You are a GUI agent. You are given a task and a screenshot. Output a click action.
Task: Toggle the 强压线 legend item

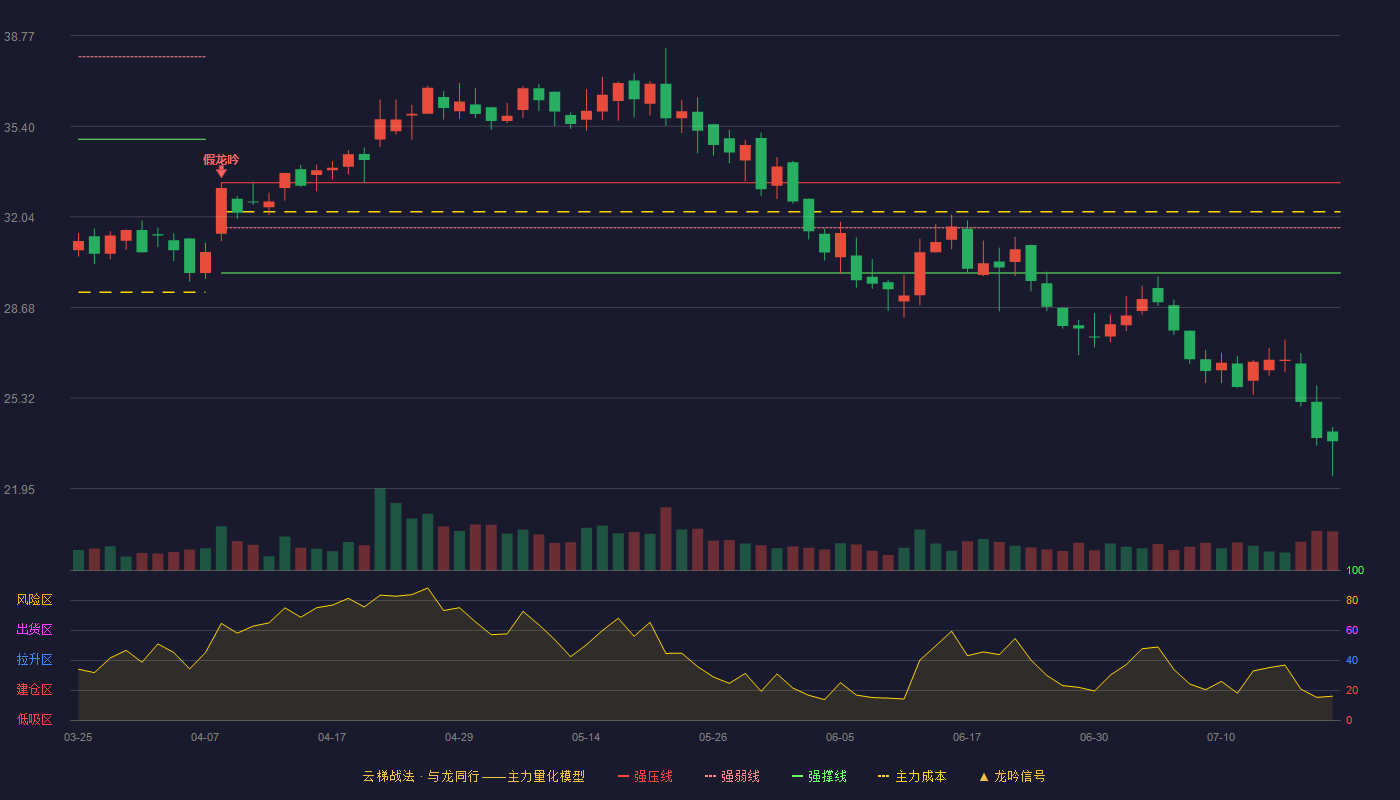(x=645, y=776)
